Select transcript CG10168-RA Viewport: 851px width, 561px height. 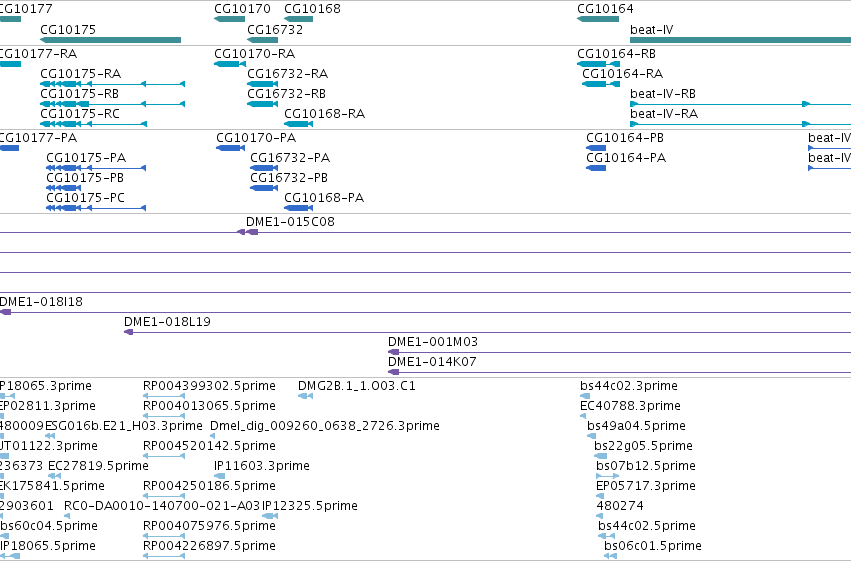point(299,124)
